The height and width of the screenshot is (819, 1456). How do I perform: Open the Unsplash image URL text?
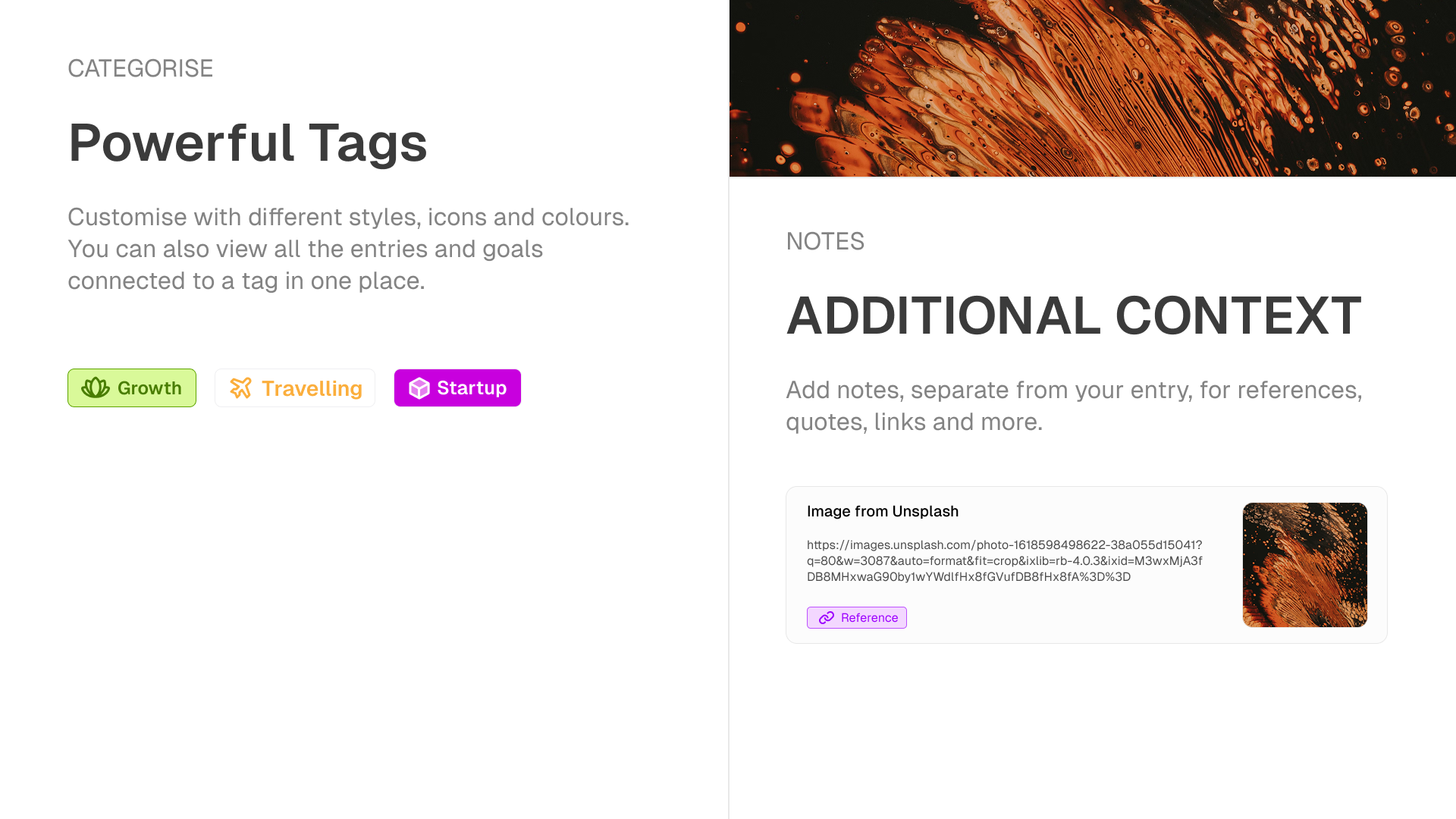(1005, 561)
